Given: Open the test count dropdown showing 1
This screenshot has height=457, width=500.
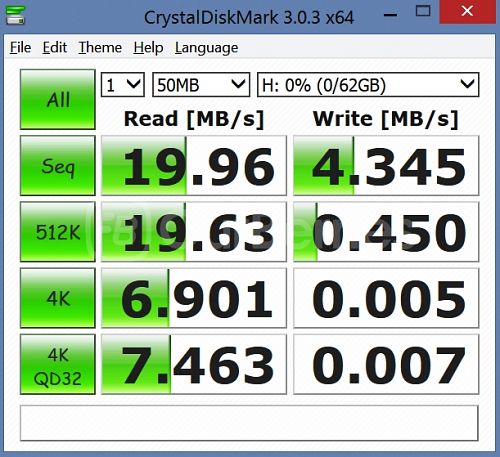Looking at the screenshot, I should tap(123, 85).
